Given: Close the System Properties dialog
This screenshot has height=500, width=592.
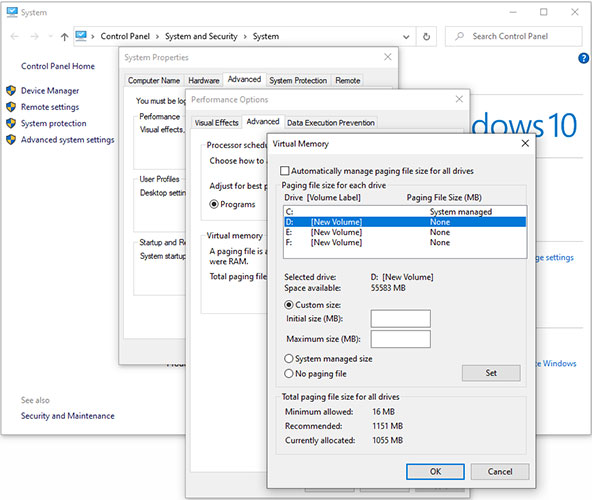Looking at the screenshot, I should [388, 57].
